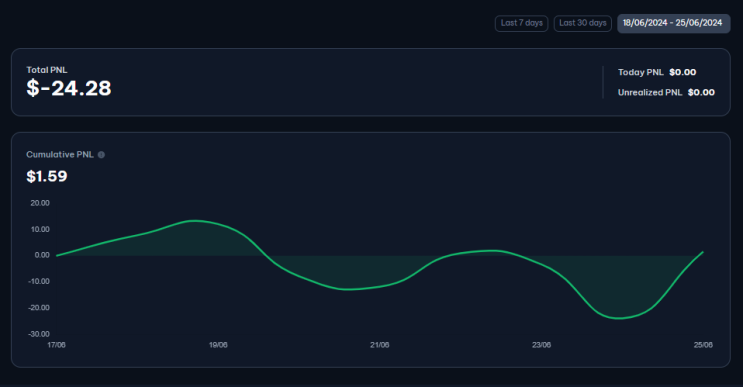Click the Total PNL label
Screen dimensions: 743x387
pyautogui.click(x=47, y=70)
